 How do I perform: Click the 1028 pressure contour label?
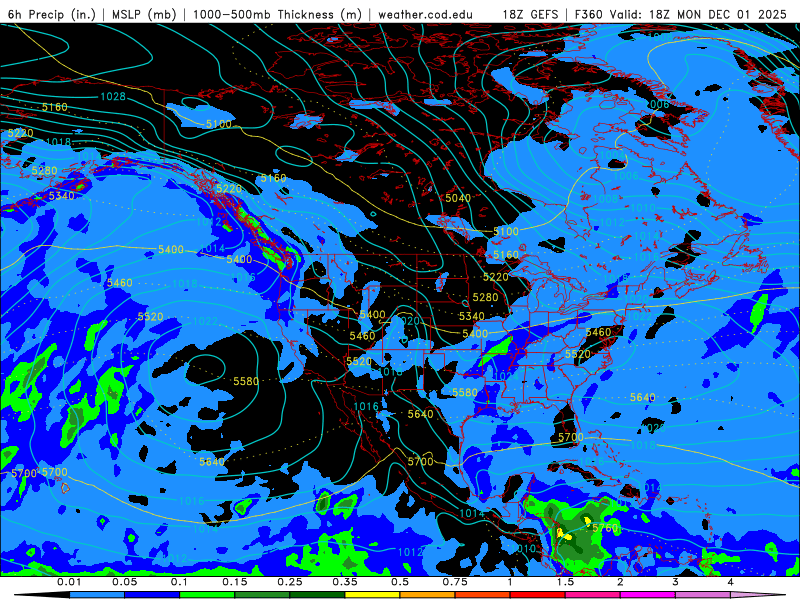[113, 96]
